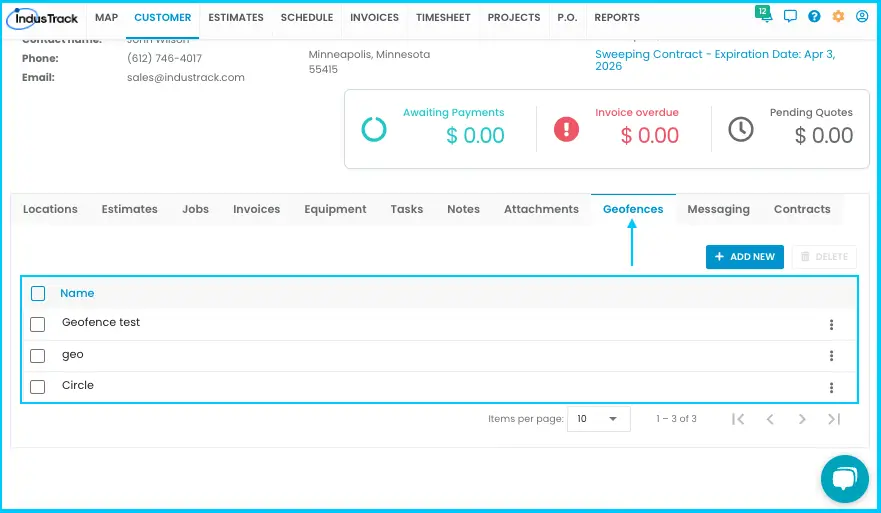This screenshot has width=881, height=513.
Task: Click the 1 – 3 of 3 range label
Action: click(x=676, y=419)
